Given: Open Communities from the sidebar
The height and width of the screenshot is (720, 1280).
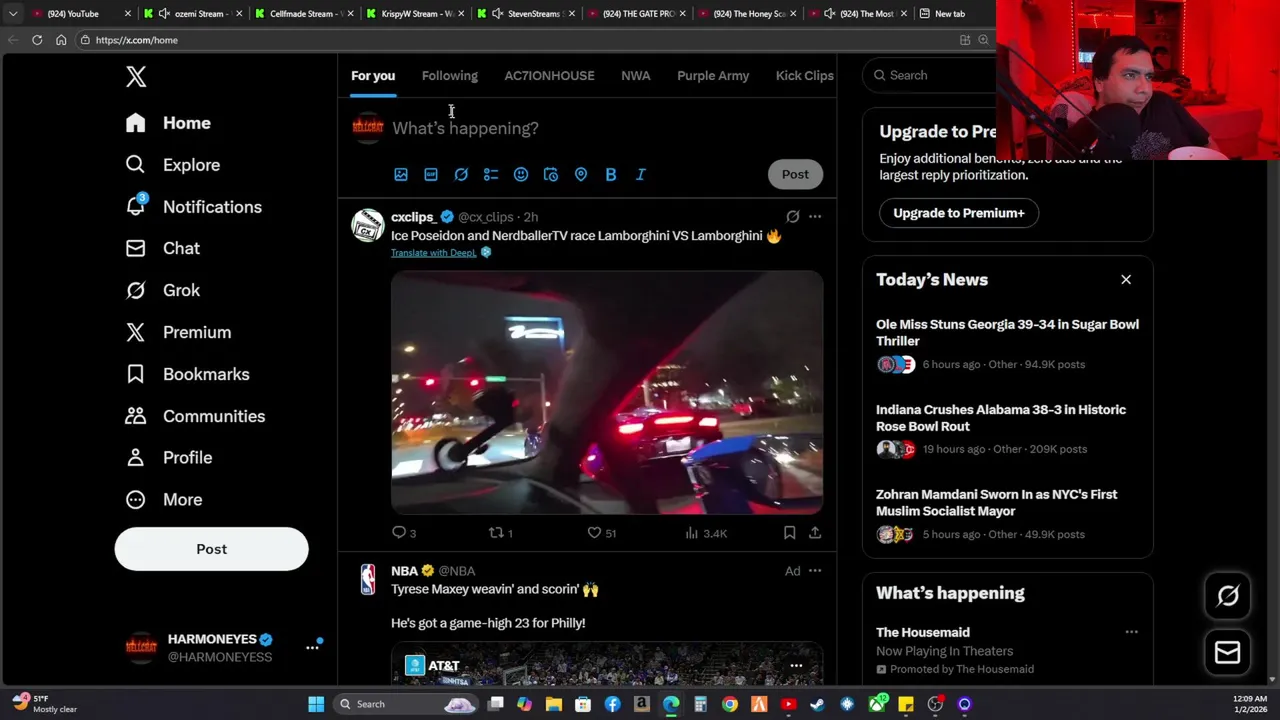Looking at the screenshot, I should (196, 416).
